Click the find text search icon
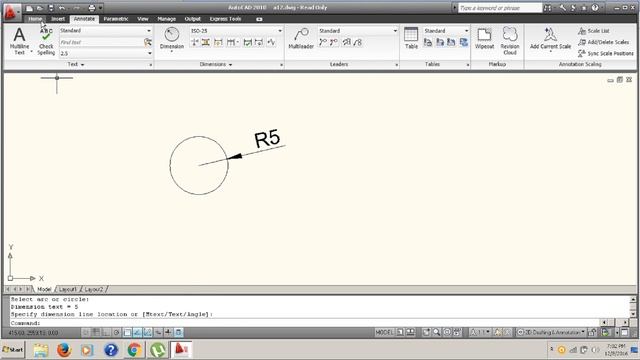 [147, 42]
